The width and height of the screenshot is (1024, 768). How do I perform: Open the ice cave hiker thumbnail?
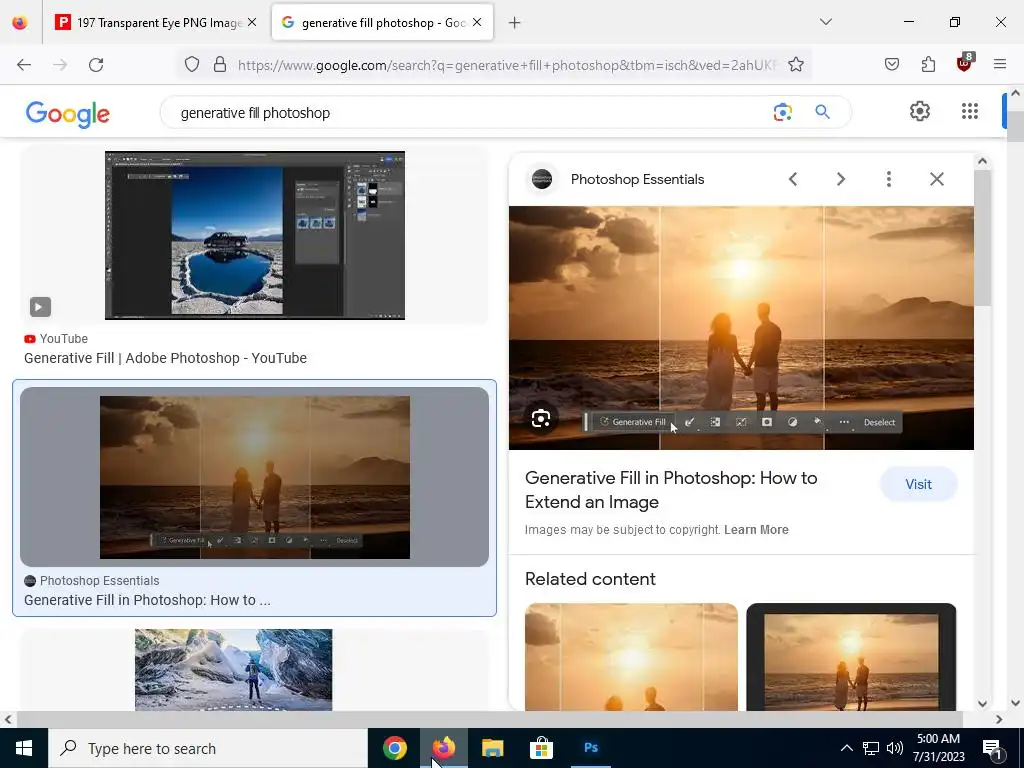[233, 669]
